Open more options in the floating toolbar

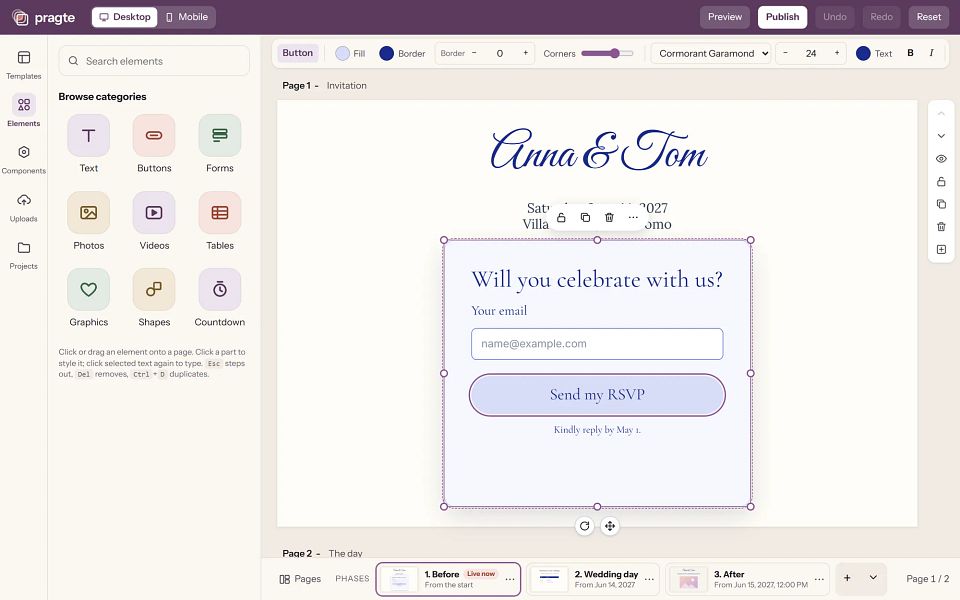tap(633, 217)
